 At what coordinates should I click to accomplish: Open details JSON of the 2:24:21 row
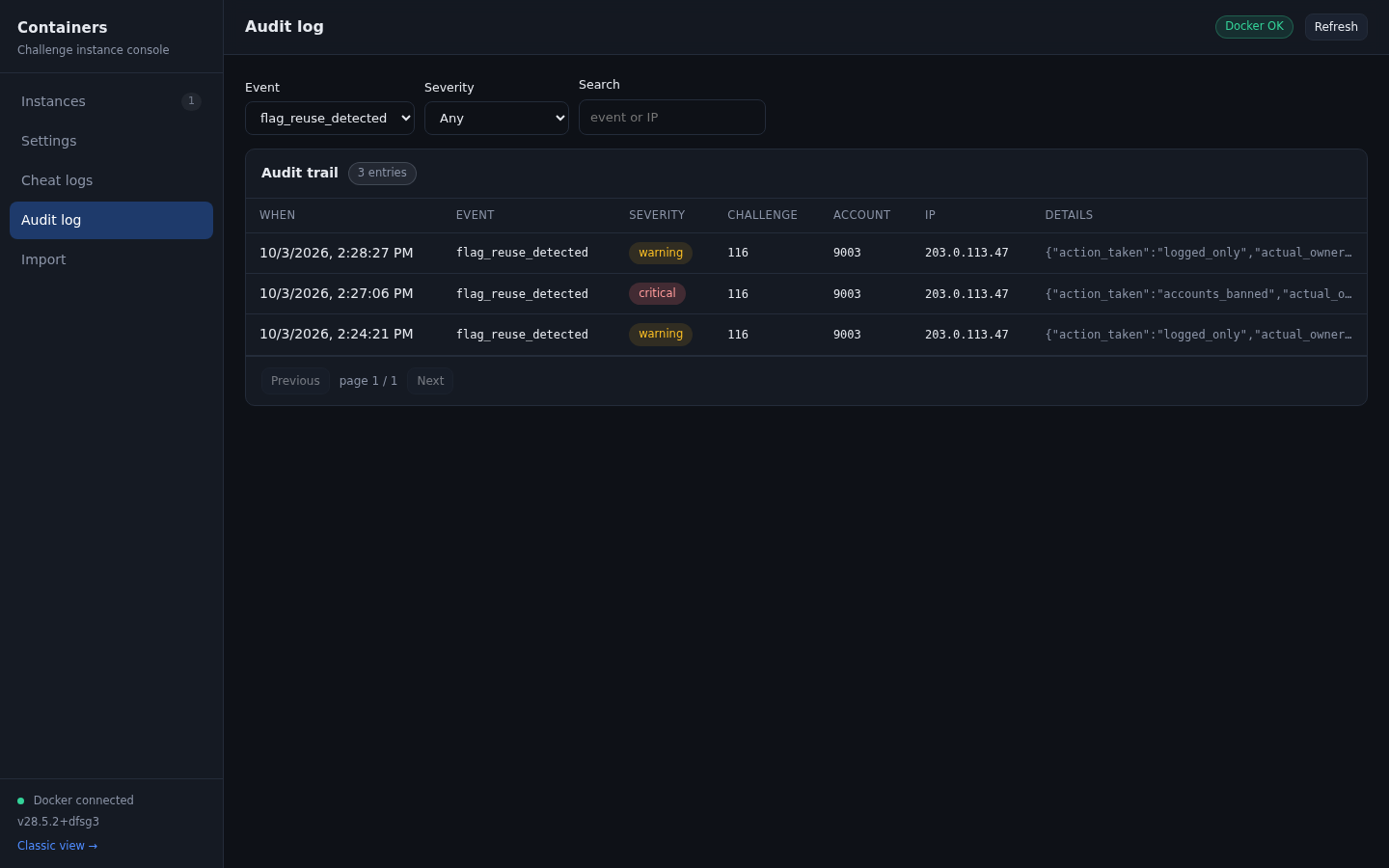tap(1198, 335)
